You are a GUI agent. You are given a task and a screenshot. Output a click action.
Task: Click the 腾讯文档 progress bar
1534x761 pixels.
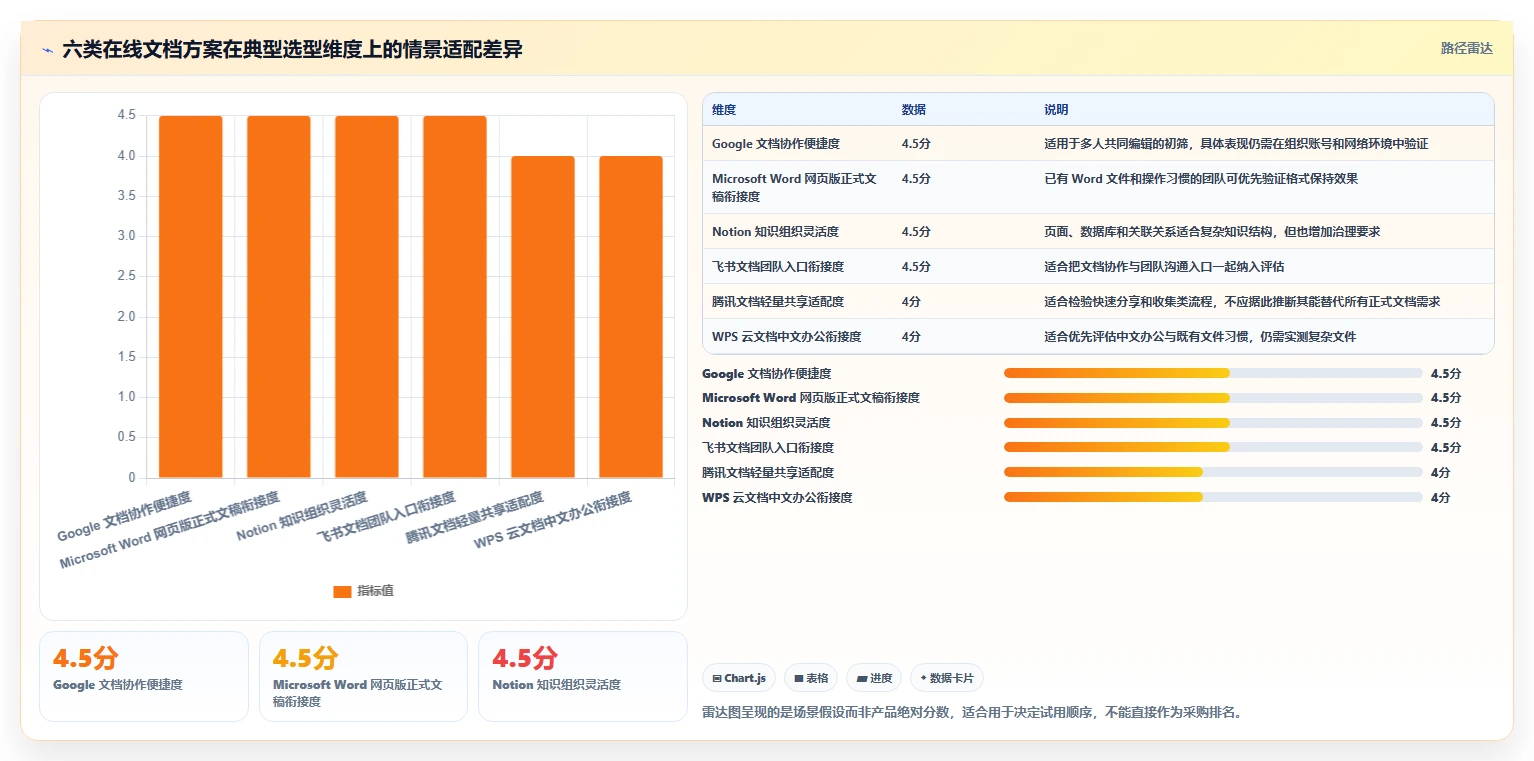click(1213, 473)
